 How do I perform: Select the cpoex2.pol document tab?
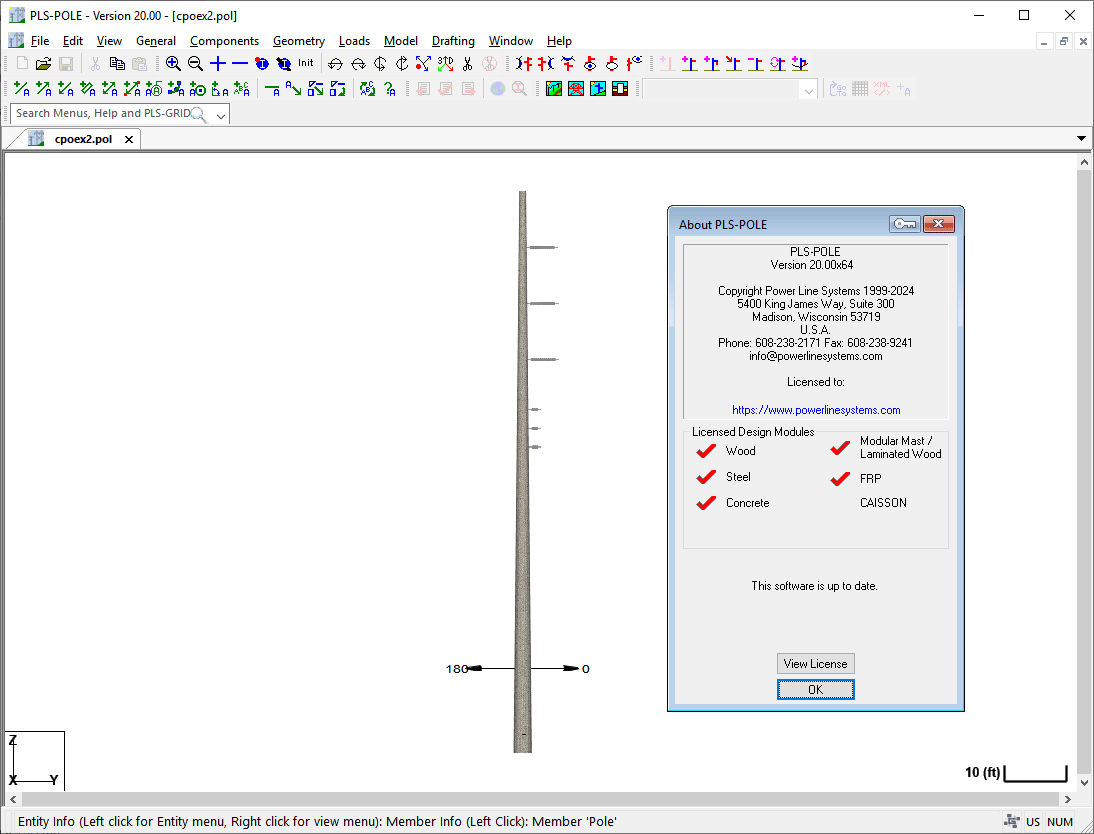(x=83, y=139)
